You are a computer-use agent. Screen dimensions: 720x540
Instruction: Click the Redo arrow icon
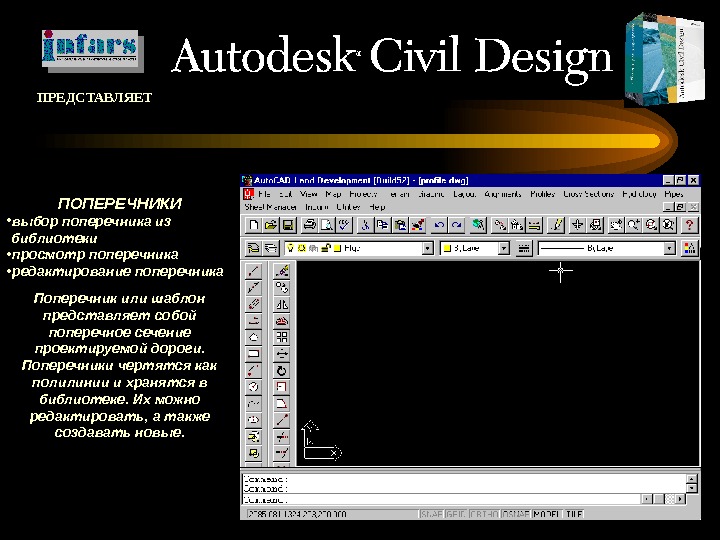456,225
